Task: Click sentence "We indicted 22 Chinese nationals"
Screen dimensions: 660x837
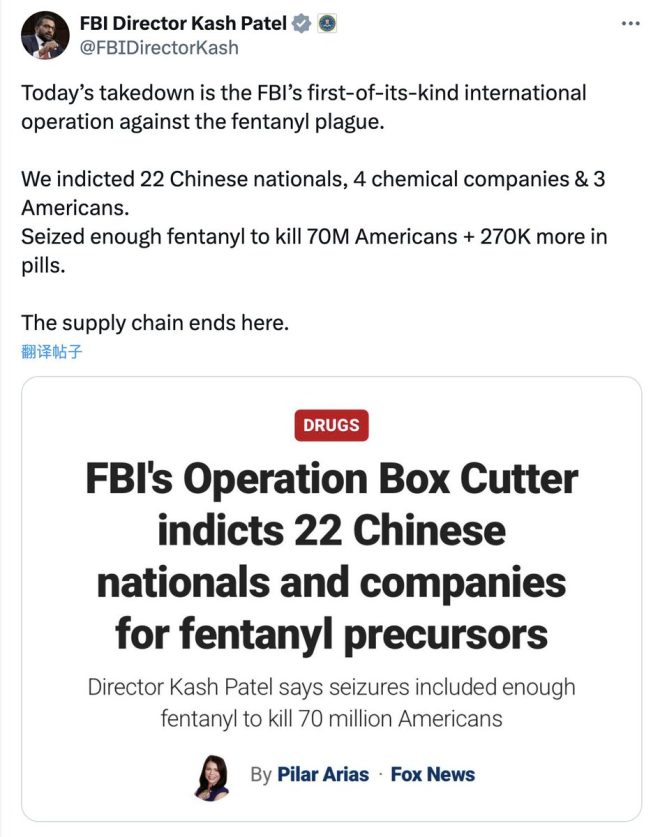Action: coord(313,193)
